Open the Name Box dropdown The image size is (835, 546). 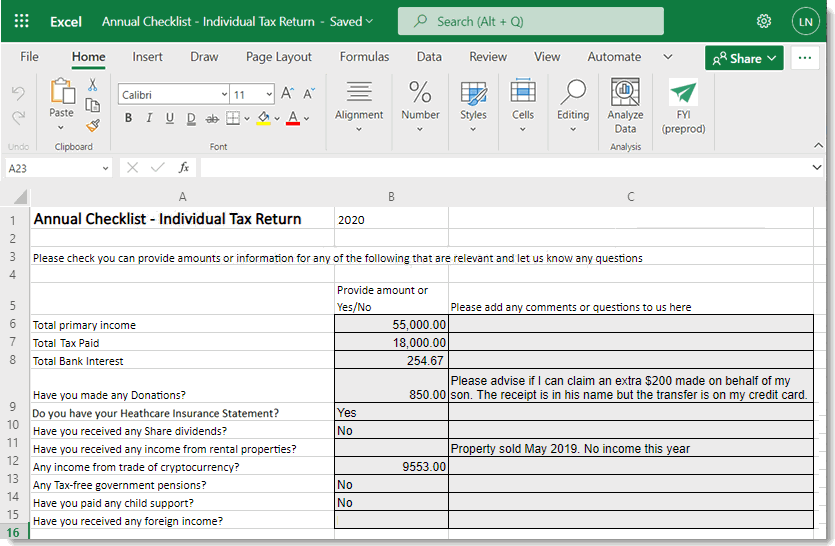tap(105, 168)
